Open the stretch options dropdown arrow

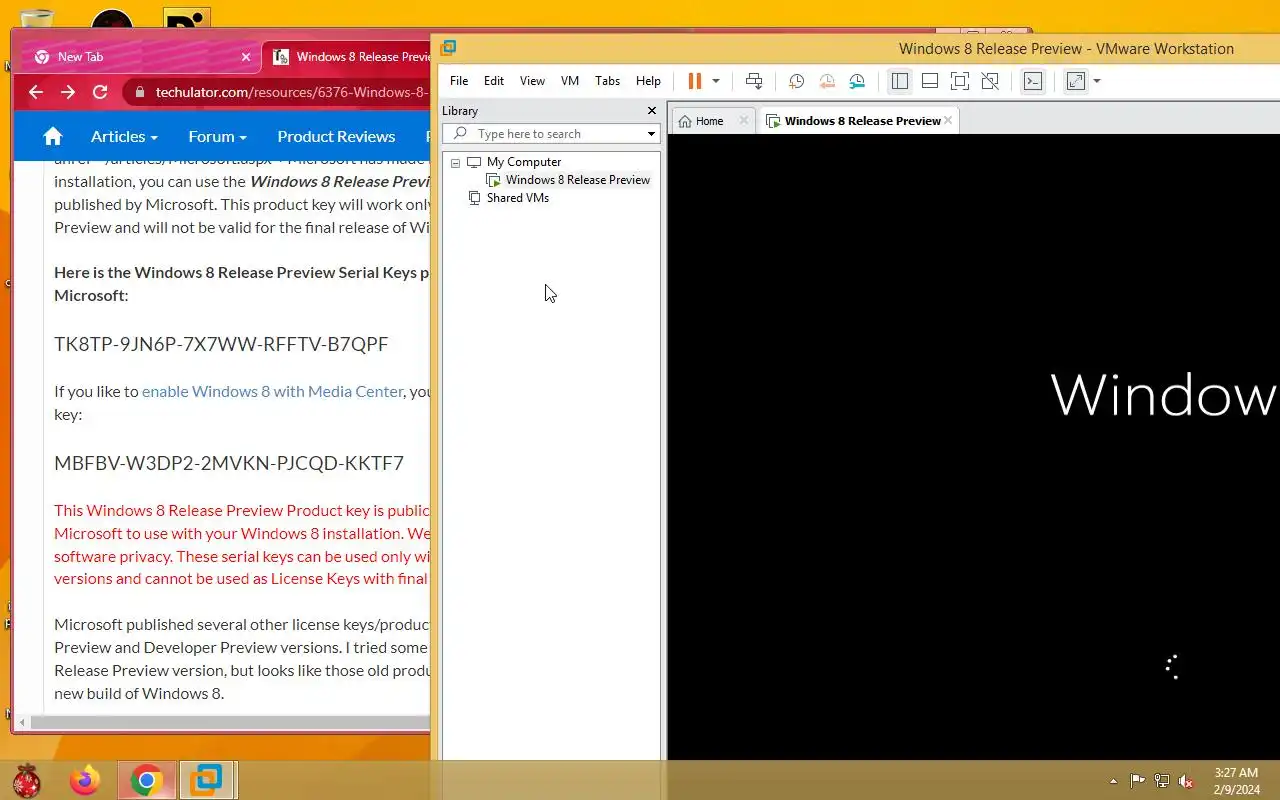(1097, 81)
